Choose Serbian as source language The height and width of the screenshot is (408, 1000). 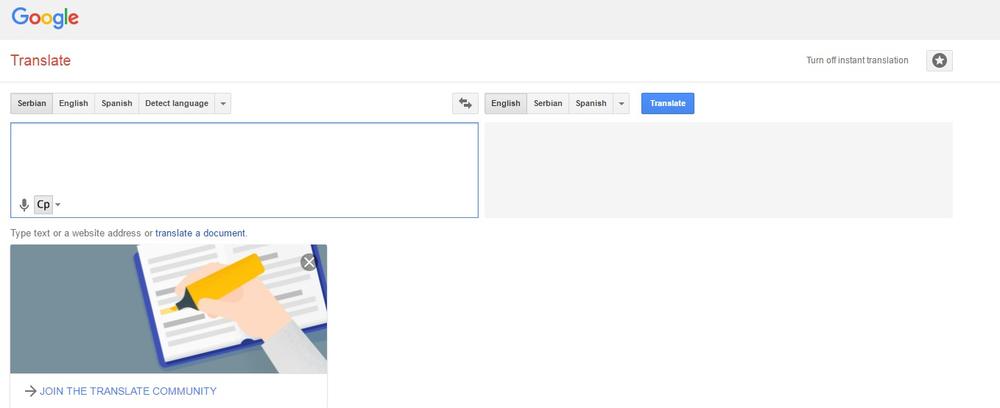pyautogui.click(x=31, y=103)
